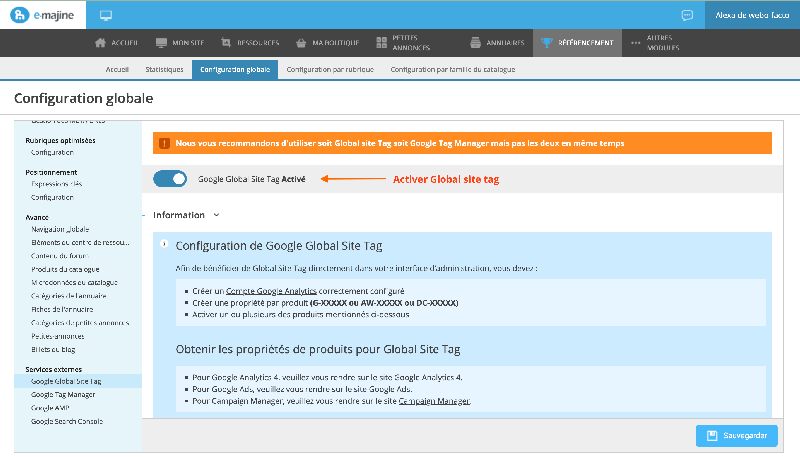Switch to the Accueil sub-tab
Screen dimensions: 800x457
pyautogui.click(x=117, y=69)
